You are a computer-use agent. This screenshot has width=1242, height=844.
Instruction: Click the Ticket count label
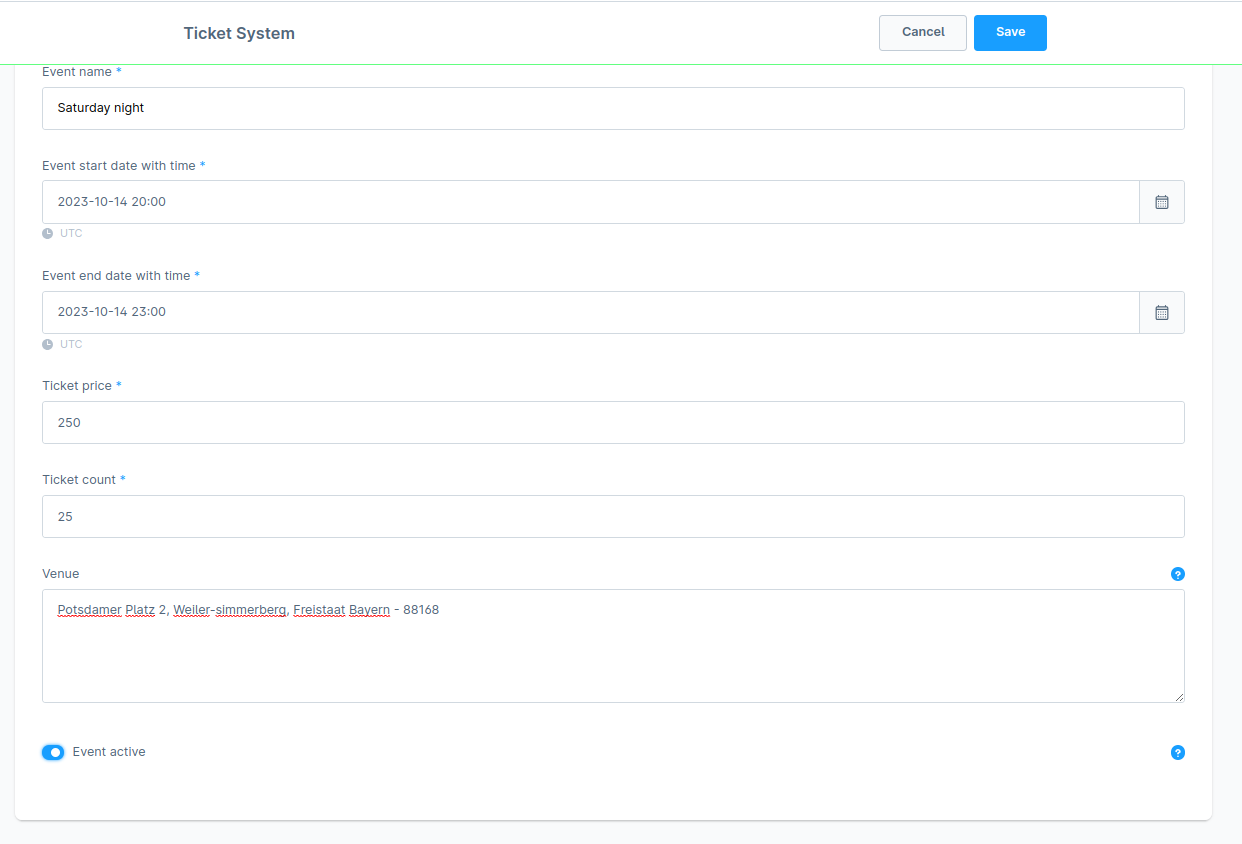pos(79,480)
